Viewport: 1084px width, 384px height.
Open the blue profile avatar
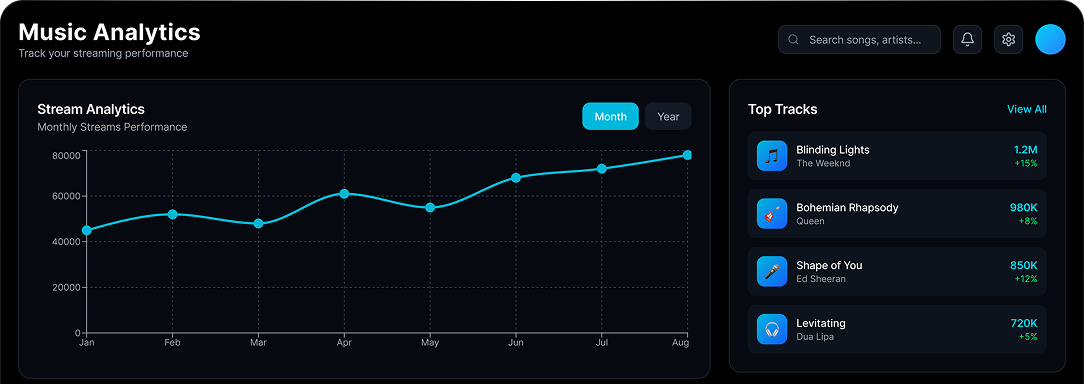point(1050,39)
